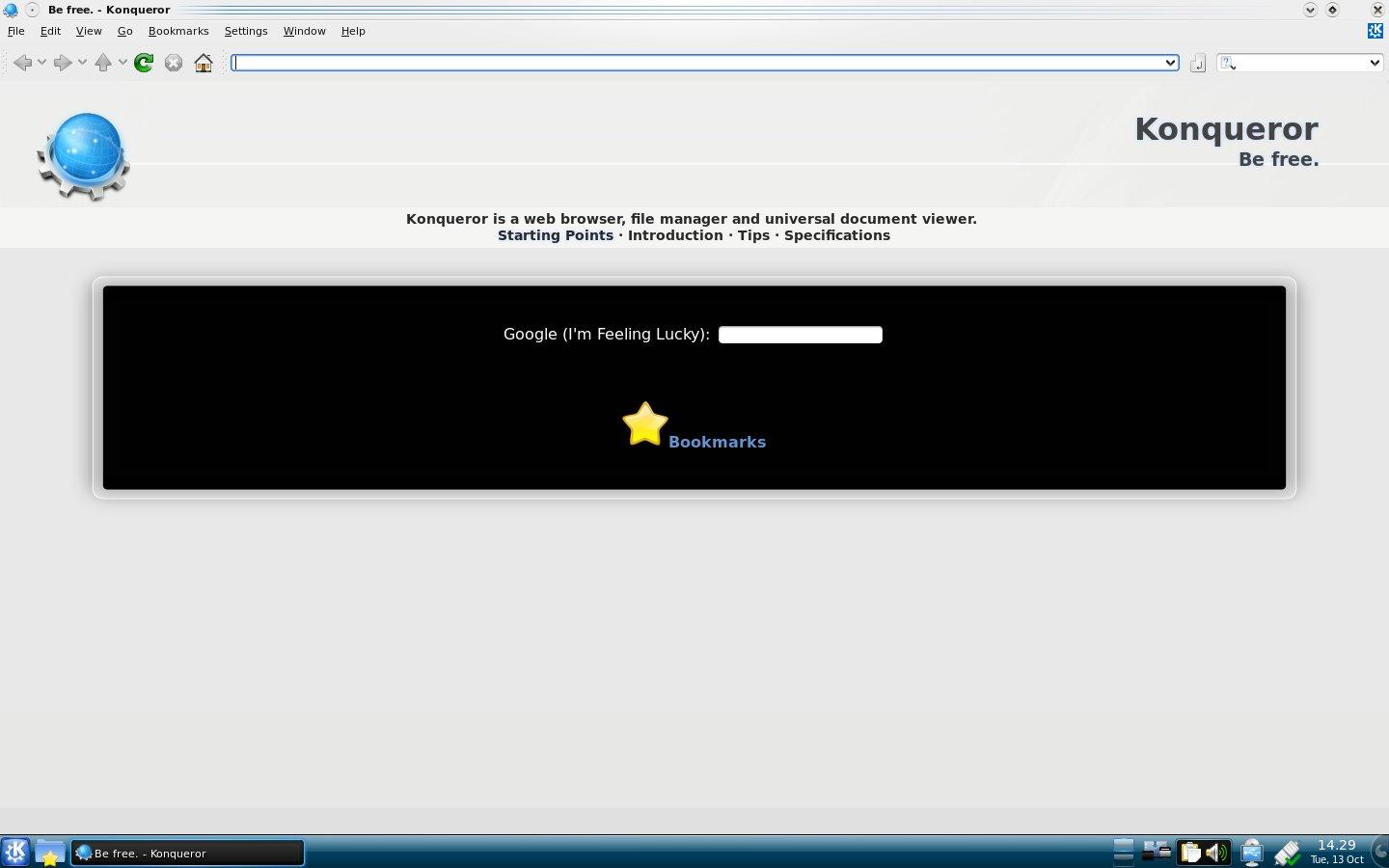Click the Konqueror globe gear logo

coord(84,155)
